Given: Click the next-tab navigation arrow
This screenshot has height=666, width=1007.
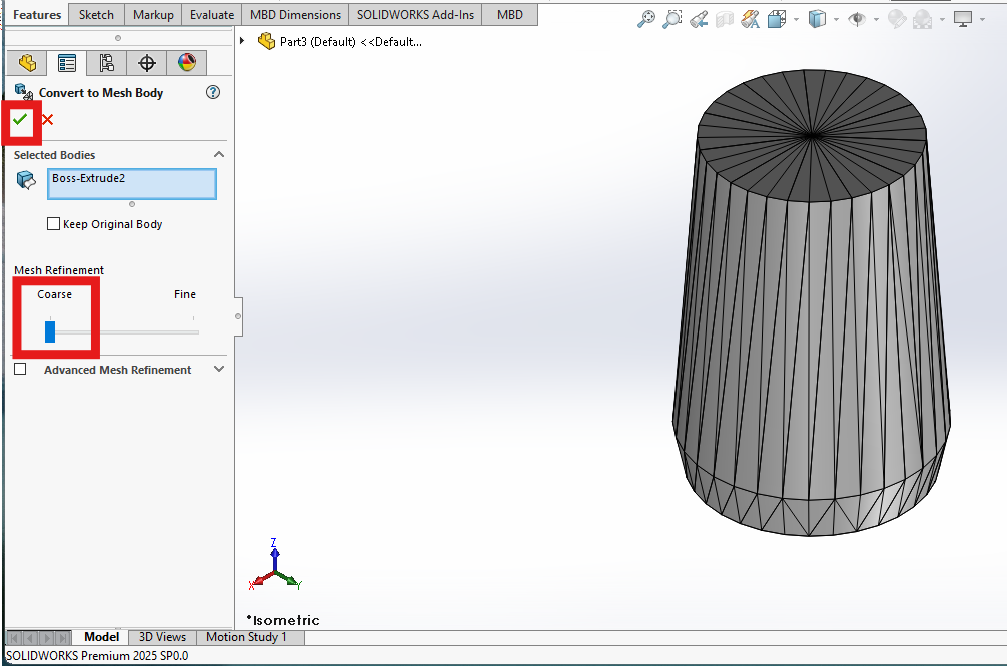Looking at the screenshot, I should pos(47,638).
